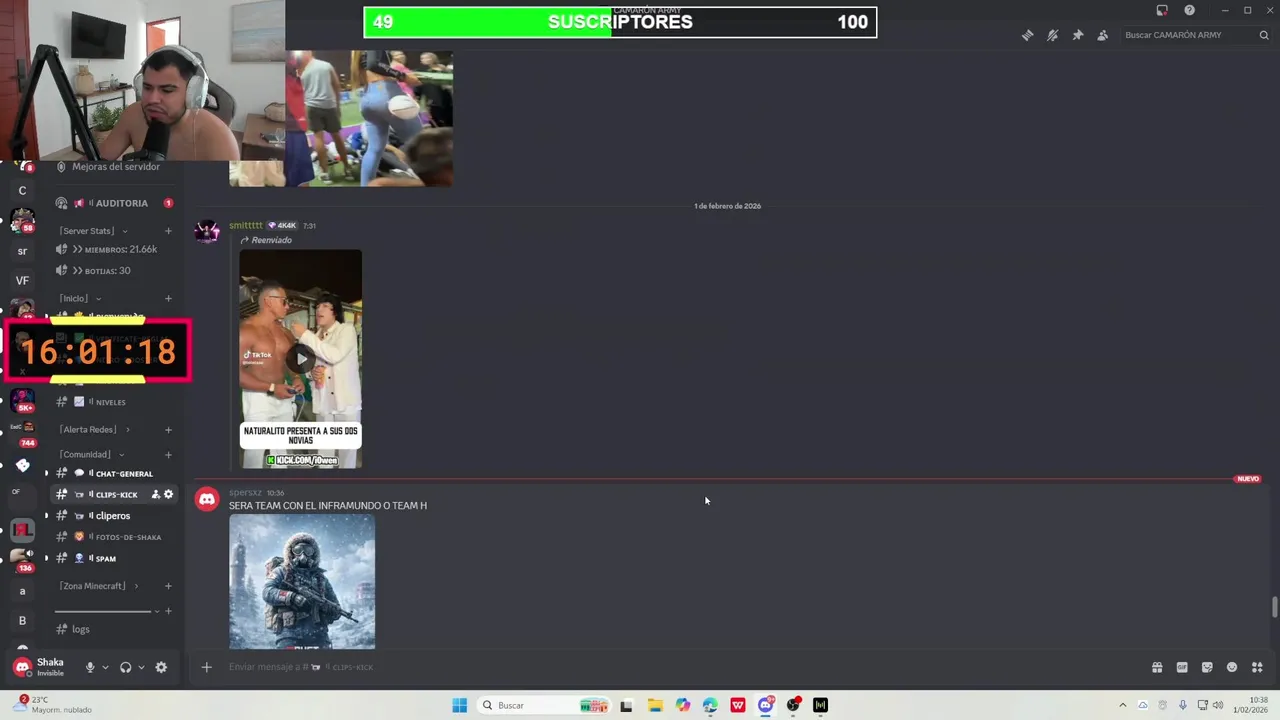
Task: Open the help question mark icon
Action: (1189, 10)
